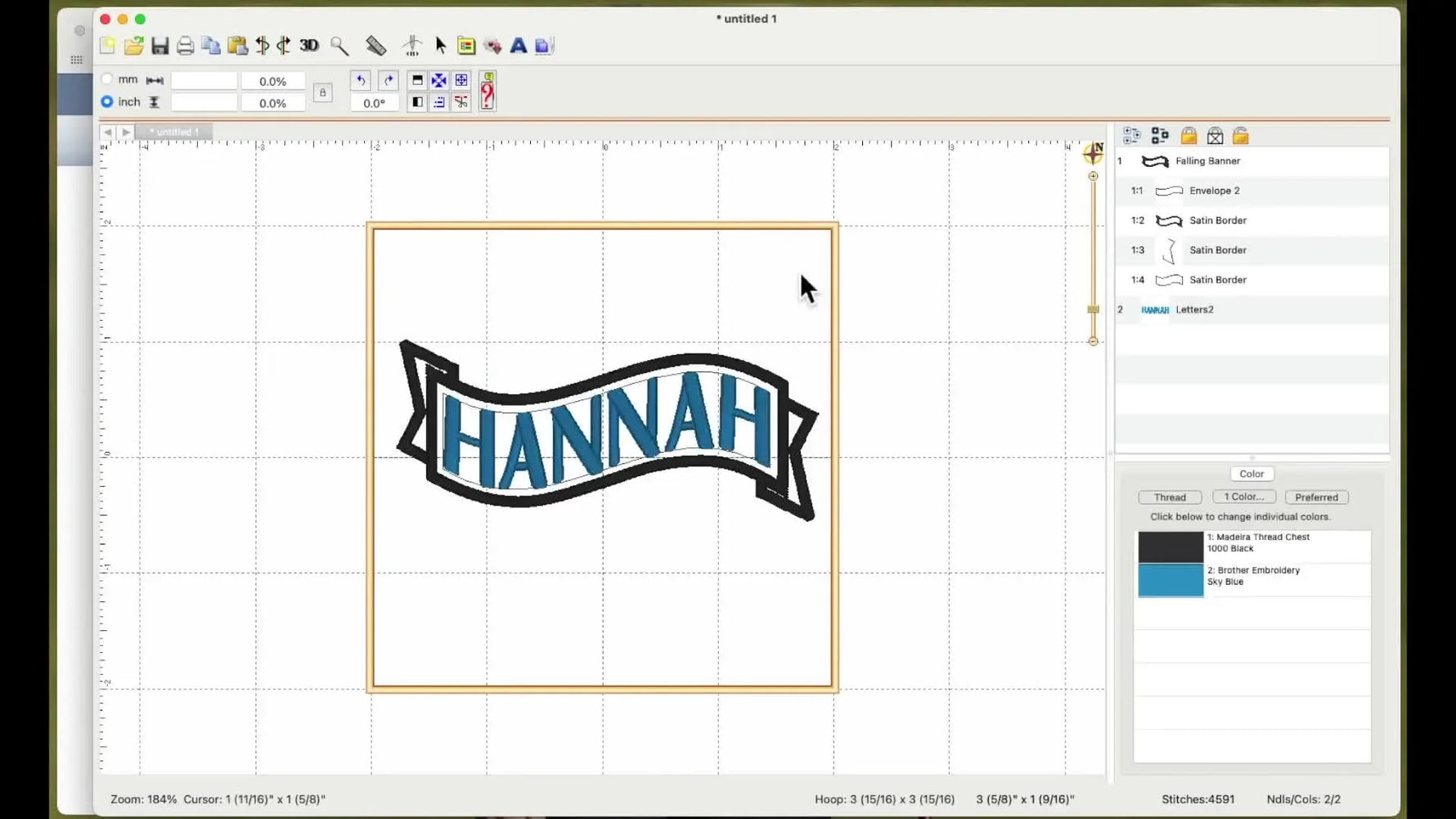Rotate right with the clockwise arrow button
The width and height of the screenshot is (1456, 819).
click(x=389, y=80)
